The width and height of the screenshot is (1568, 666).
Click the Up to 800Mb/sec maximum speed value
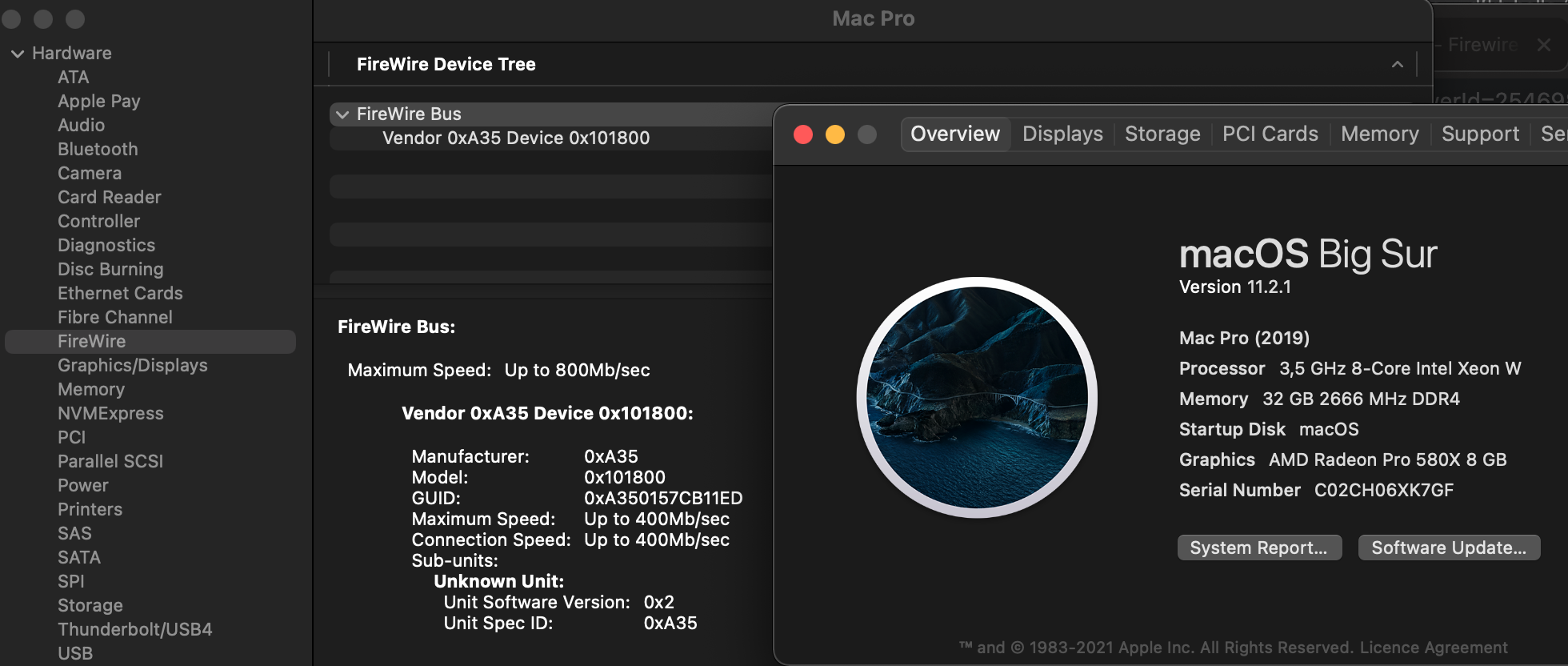pyautogui.click(x=577, y=371)
